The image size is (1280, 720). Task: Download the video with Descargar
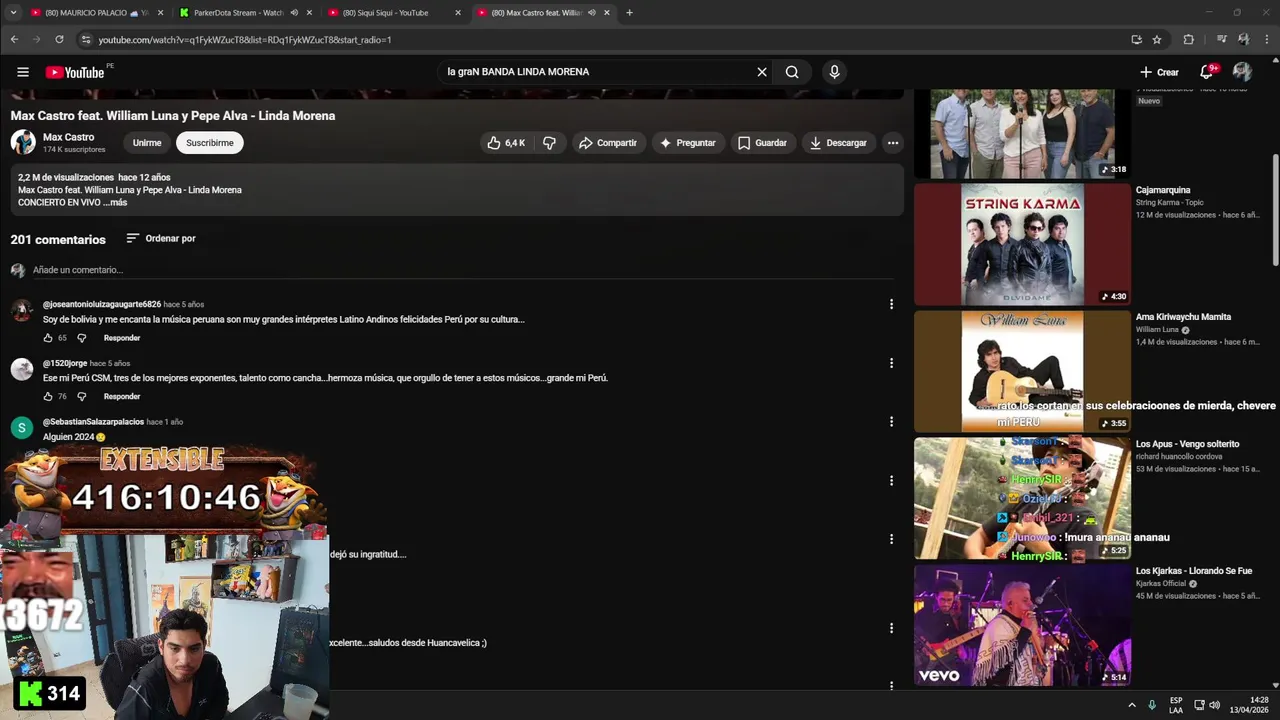(838, 143)
